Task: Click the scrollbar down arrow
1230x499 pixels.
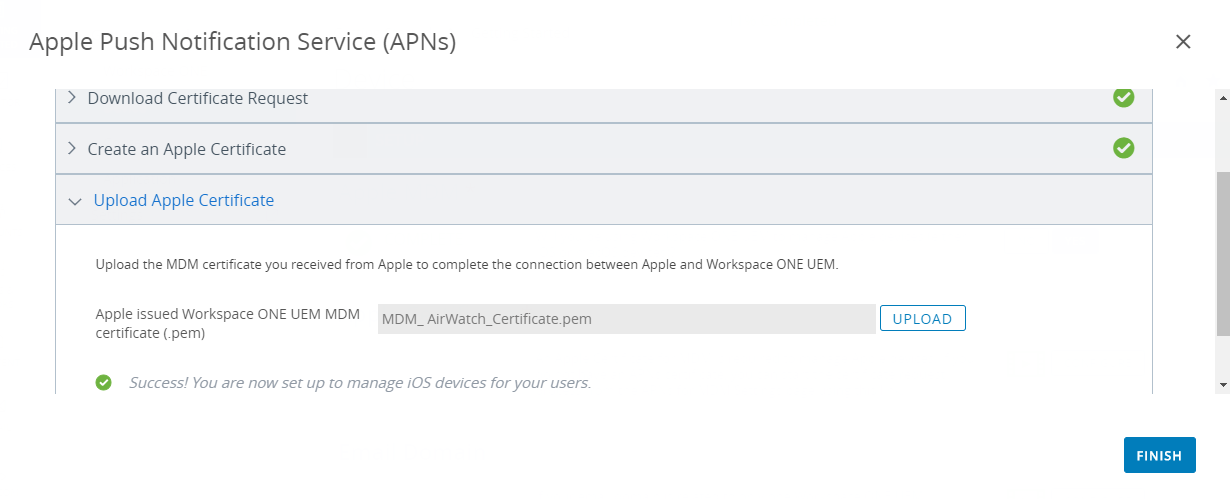Action: (x=1222, y=384)
